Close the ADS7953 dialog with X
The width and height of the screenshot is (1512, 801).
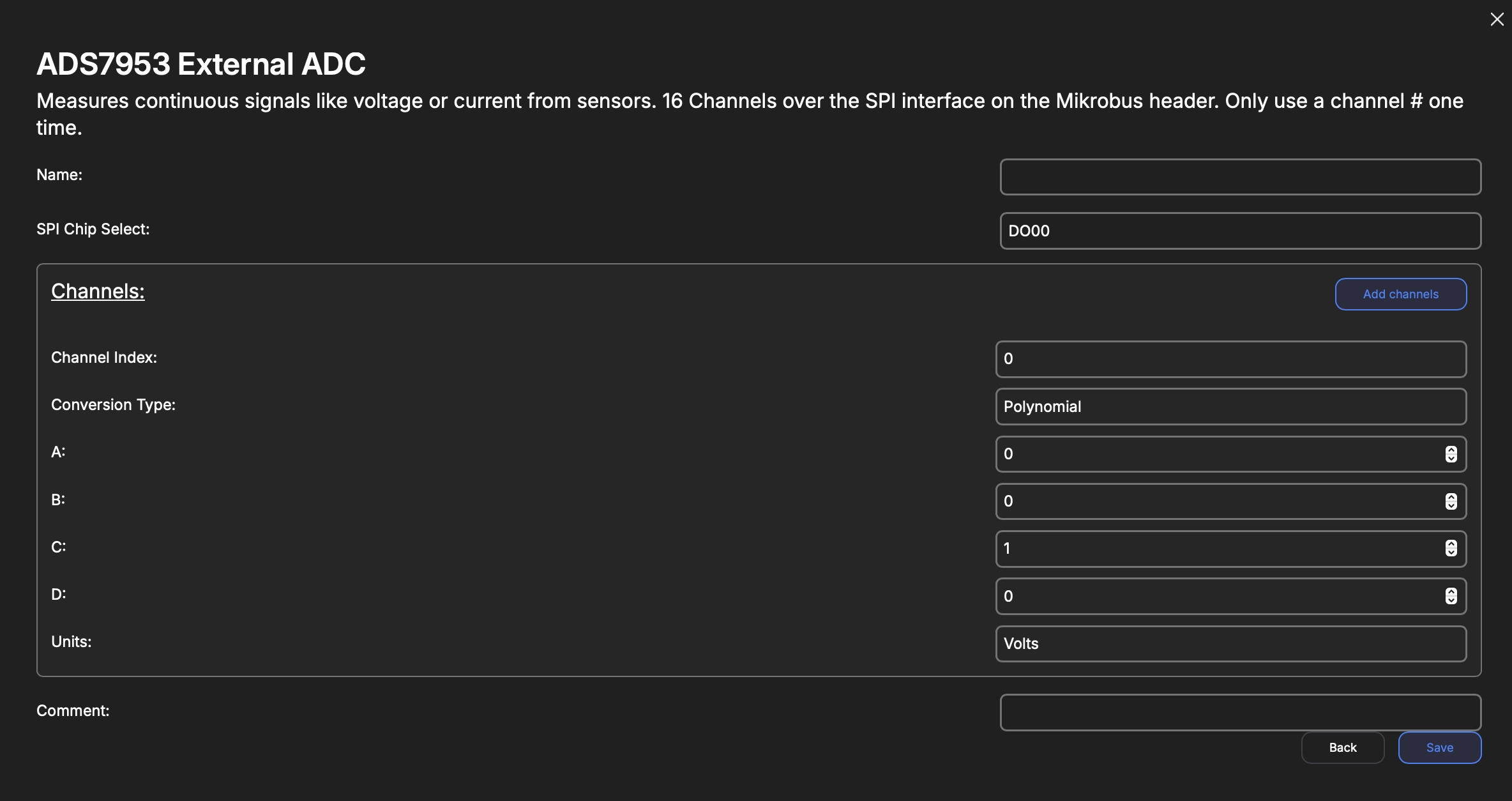pos(1497,20)
